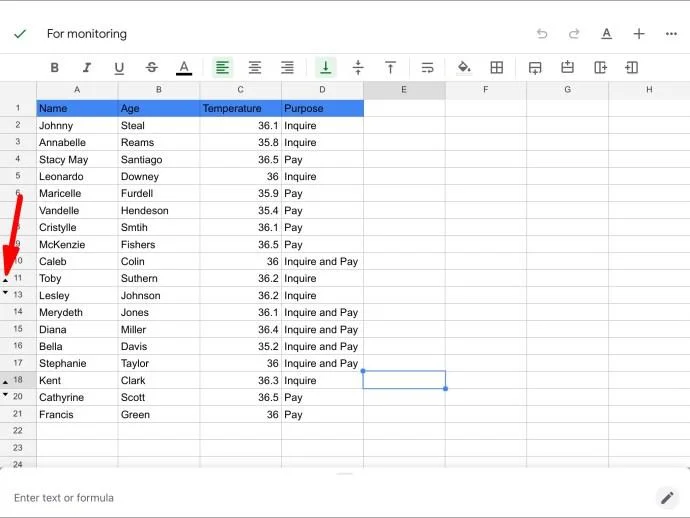690x518 pixels.
Task: Toggle italic formatting
Action: coord(87,67)
